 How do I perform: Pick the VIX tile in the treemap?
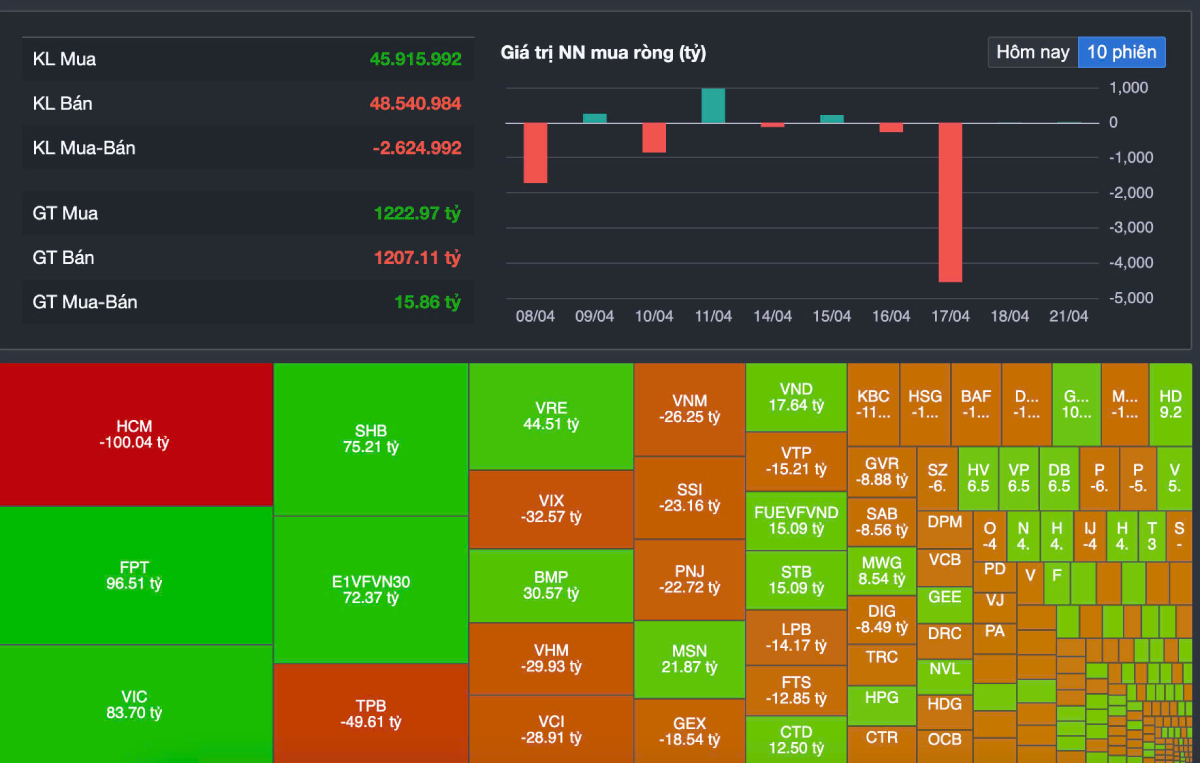tap(551, 509)
